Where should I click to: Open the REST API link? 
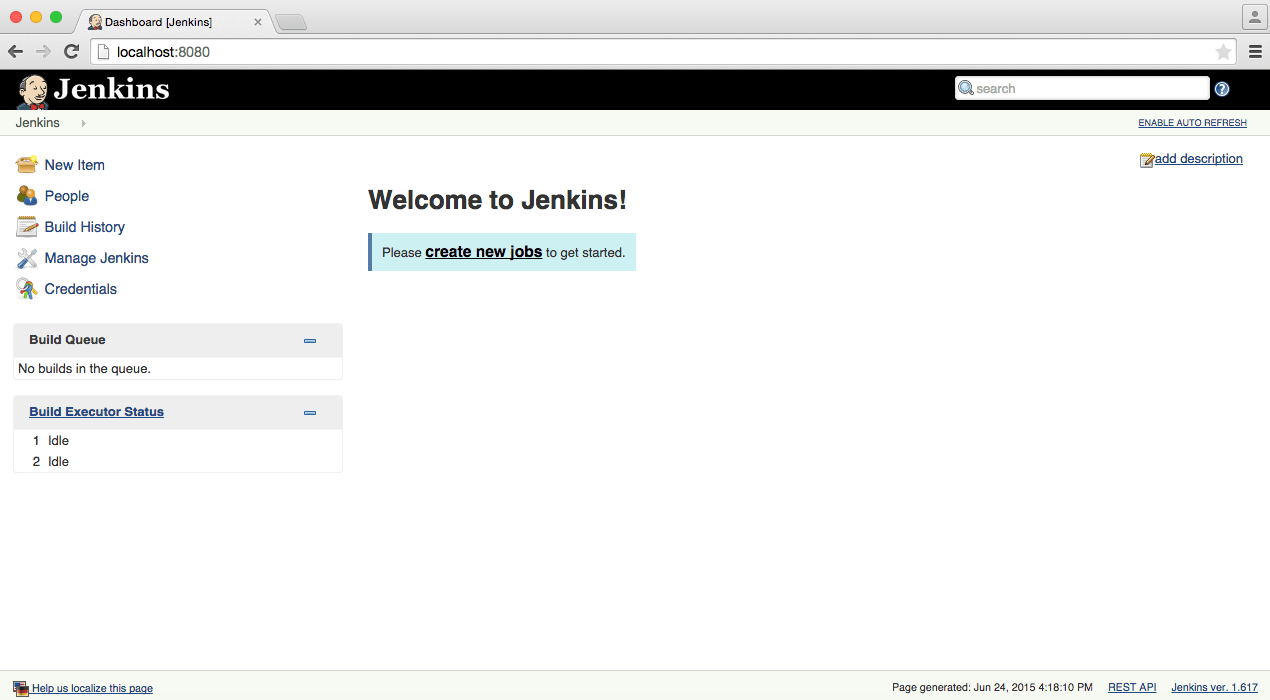(x=1131, y=688)
